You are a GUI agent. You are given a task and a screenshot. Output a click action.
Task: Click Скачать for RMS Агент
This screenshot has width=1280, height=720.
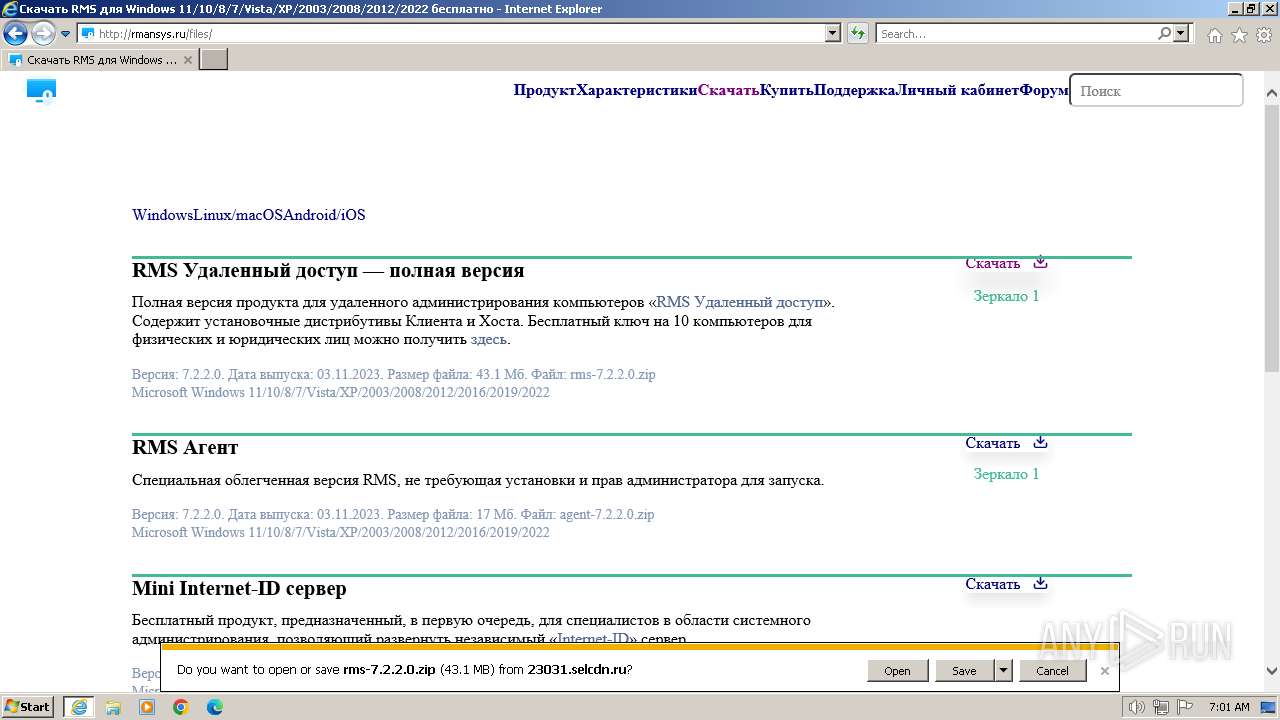tap(992, 443)
